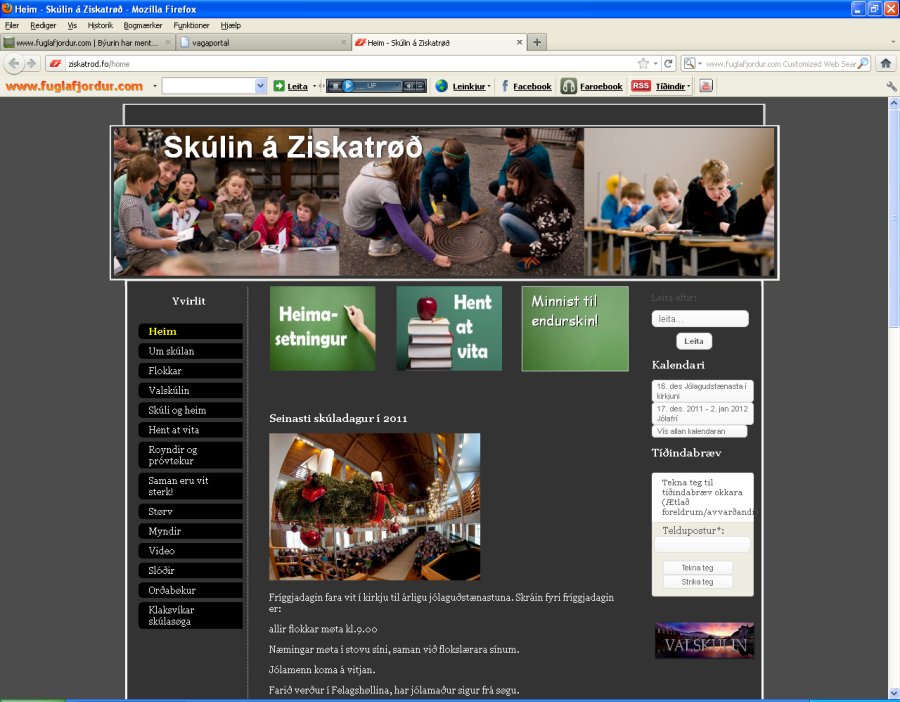Close the www.fuglafjordur.com tab
Viewport: 900px width, 702px height.
click(168, 42)
